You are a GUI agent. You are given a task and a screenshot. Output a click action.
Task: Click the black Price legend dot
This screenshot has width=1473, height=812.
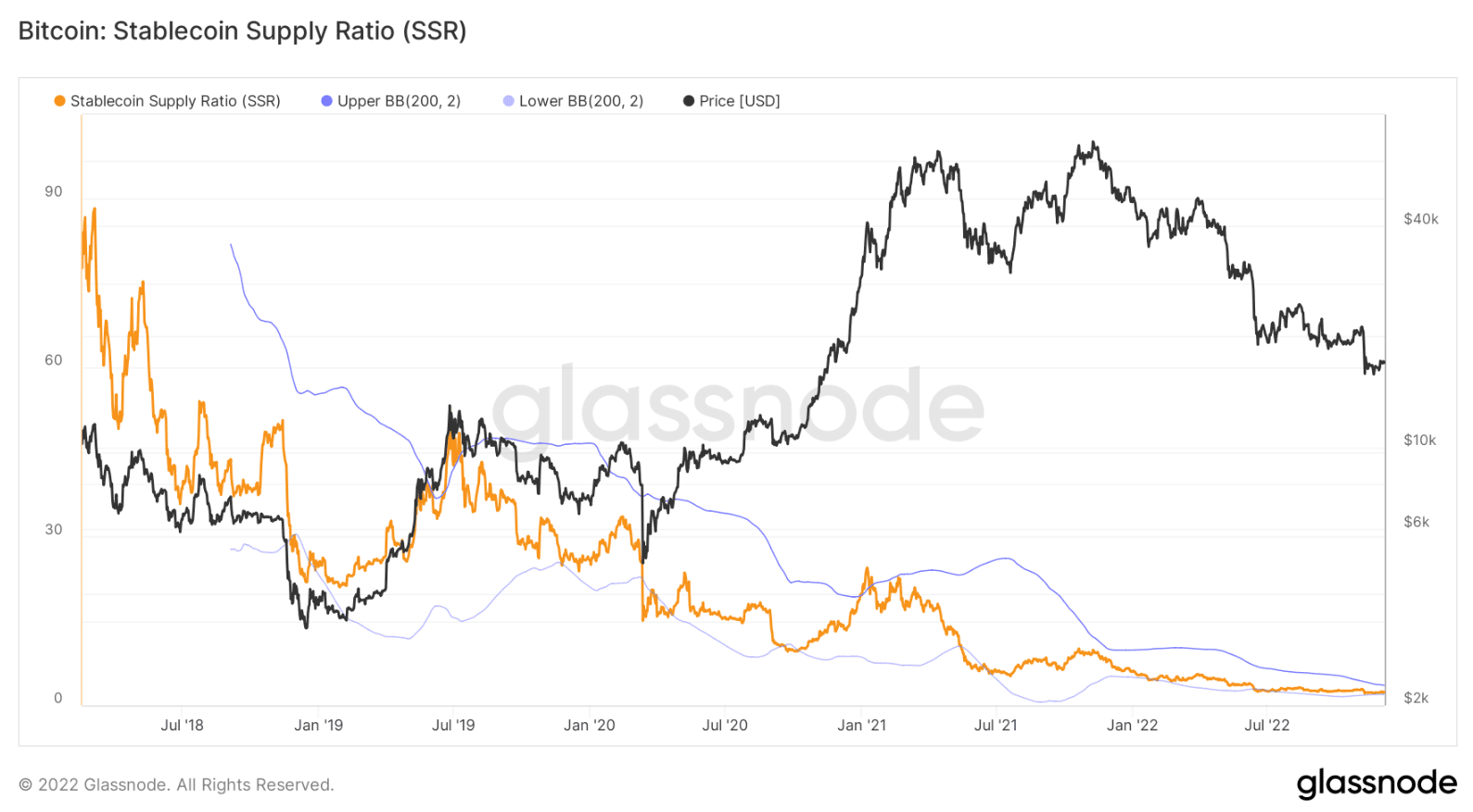pos(689,101)
